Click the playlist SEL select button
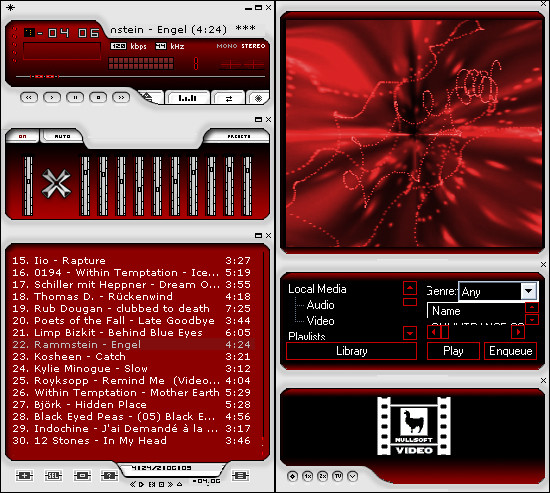The image size is (550, 493). pos(53,475)
